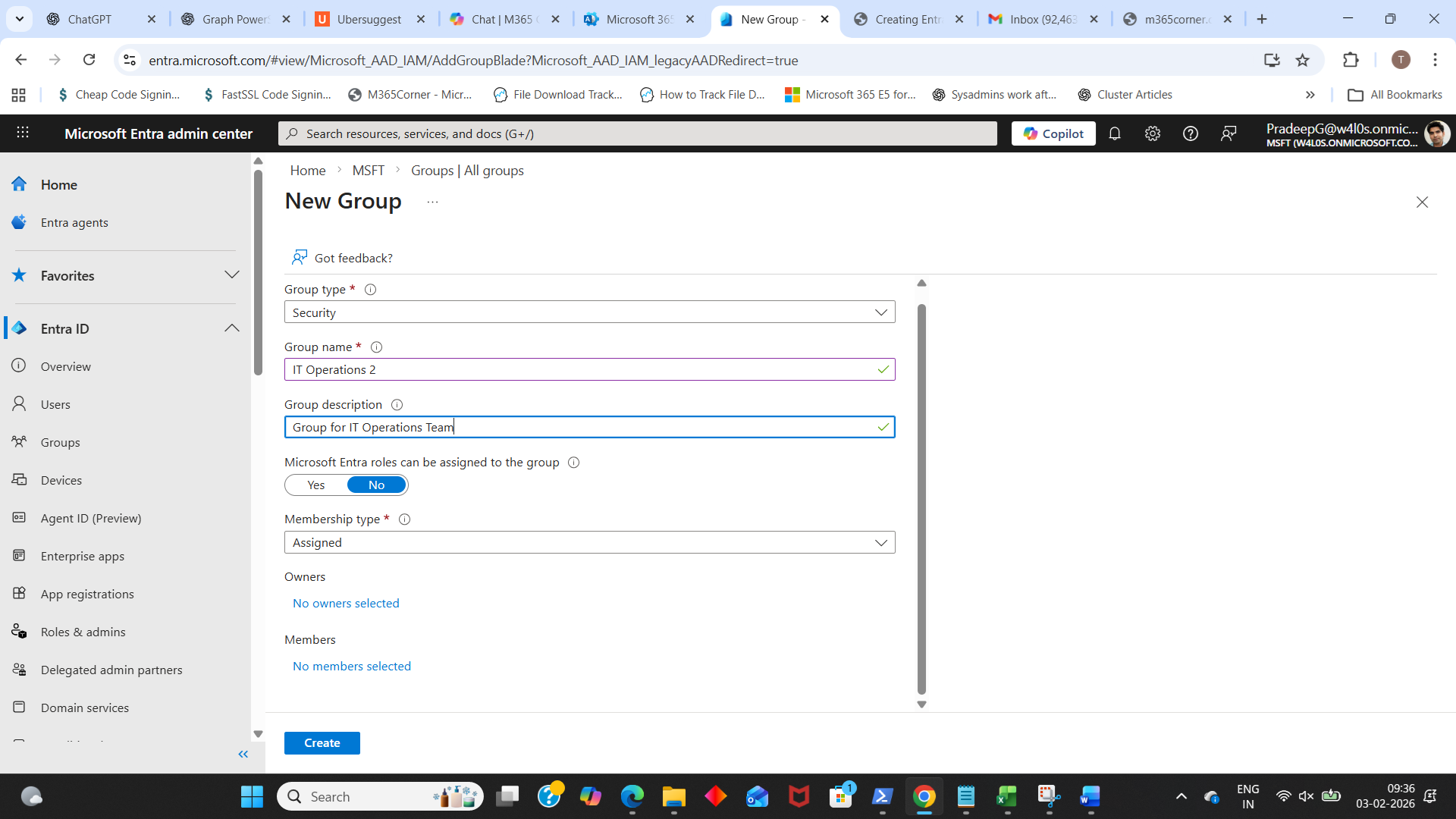Open the notifications bell icon
This screenshot has width=1456, height=819.
point(1115,133)
